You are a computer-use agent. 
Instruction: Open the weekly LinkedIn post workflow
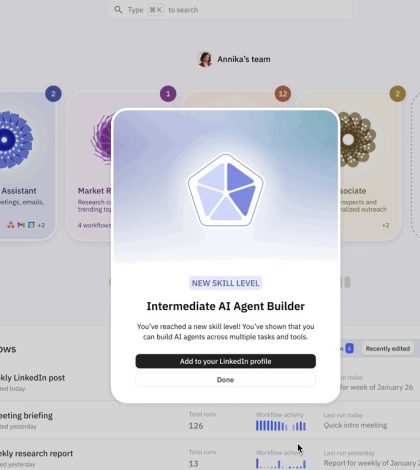(32, 378)
